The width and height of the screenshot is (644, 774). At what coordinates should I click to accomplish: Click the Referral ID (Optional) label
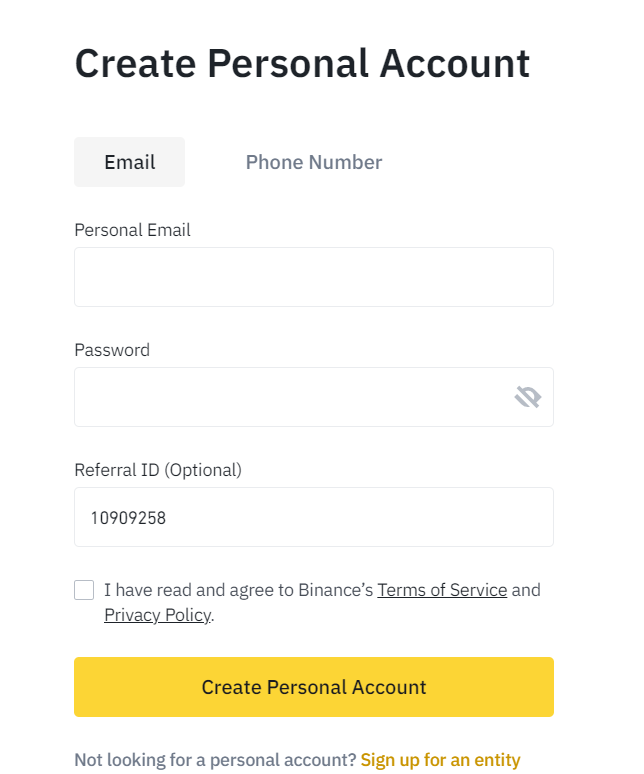coord(158,470)
